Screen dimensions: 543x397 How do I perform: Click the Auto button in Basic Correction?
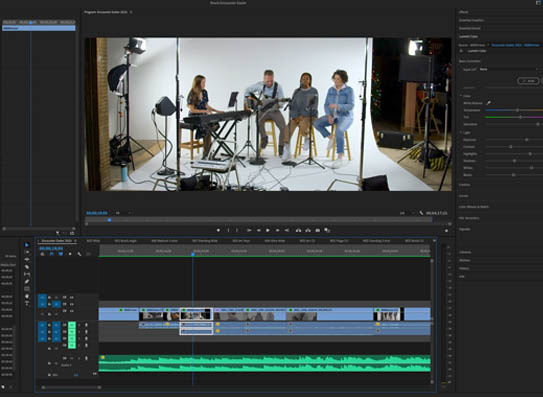click(528, 81)
